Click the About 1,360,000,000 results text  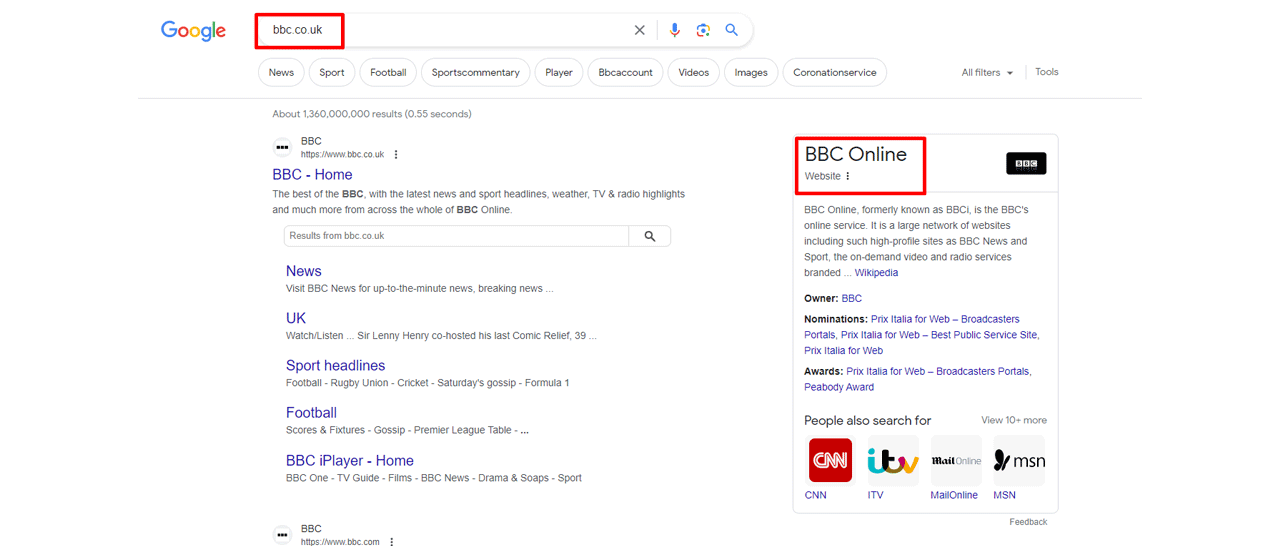click(372, 114)
